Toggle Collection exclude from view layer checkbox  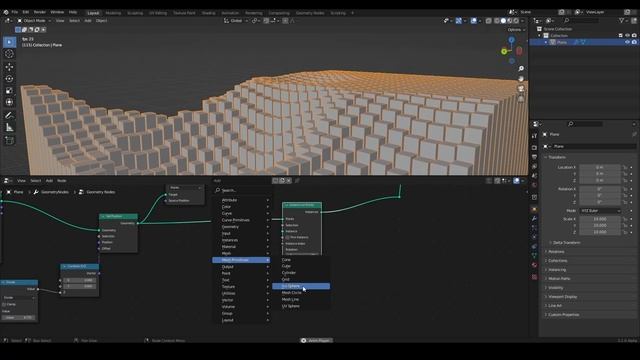pos(620,36)
